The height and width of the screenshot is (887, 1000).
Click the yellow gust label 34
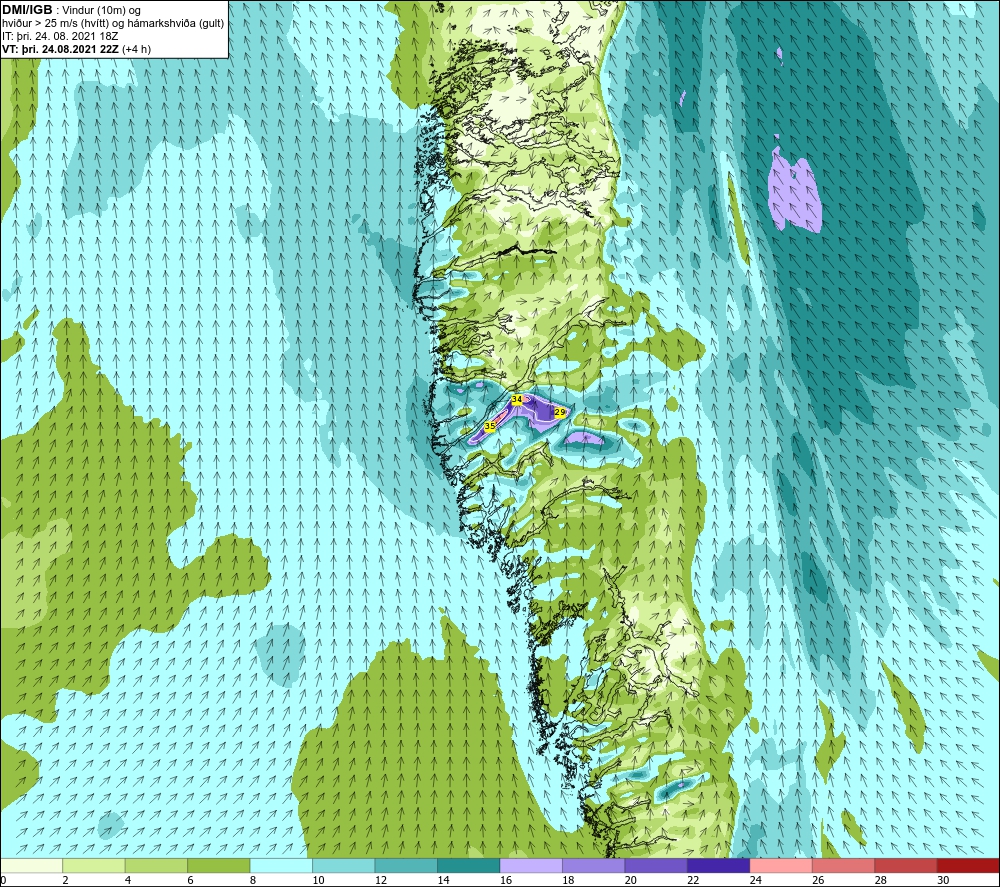click(517, 399)
